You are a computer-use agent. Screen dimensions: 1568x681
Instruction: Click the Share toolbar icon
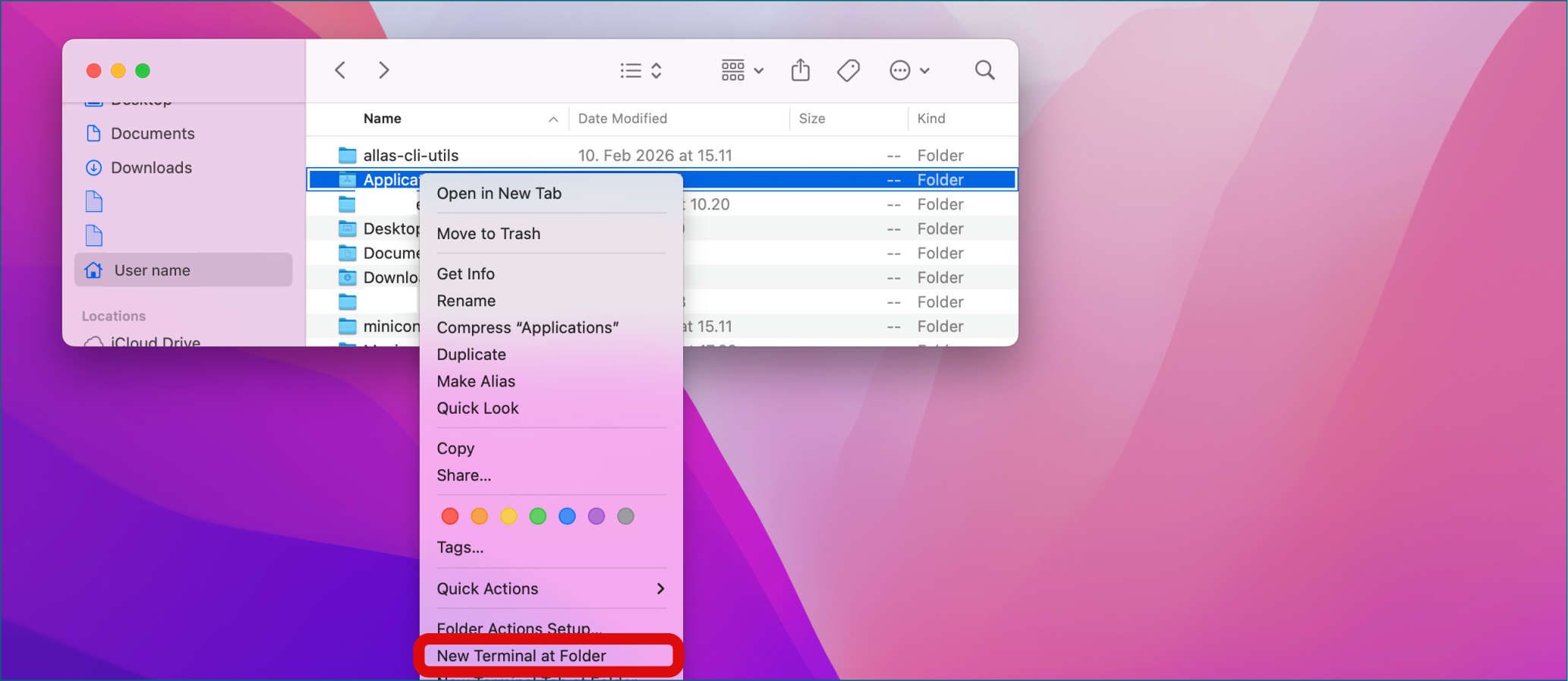801,71
